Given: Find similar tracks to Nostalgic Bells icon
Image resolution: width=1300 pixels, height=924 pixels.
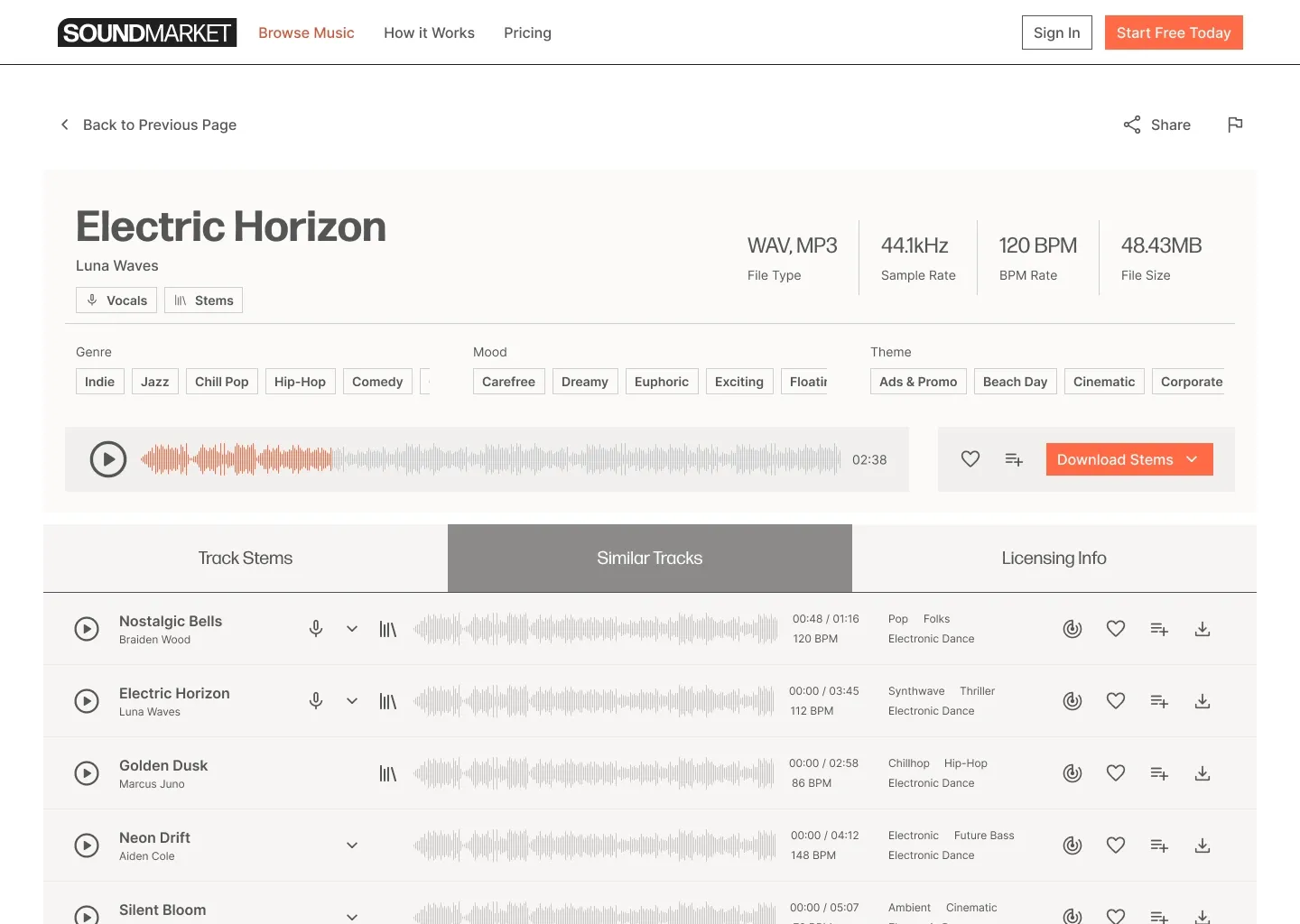Looking at the screenshot, I should tap(1072, 629).
